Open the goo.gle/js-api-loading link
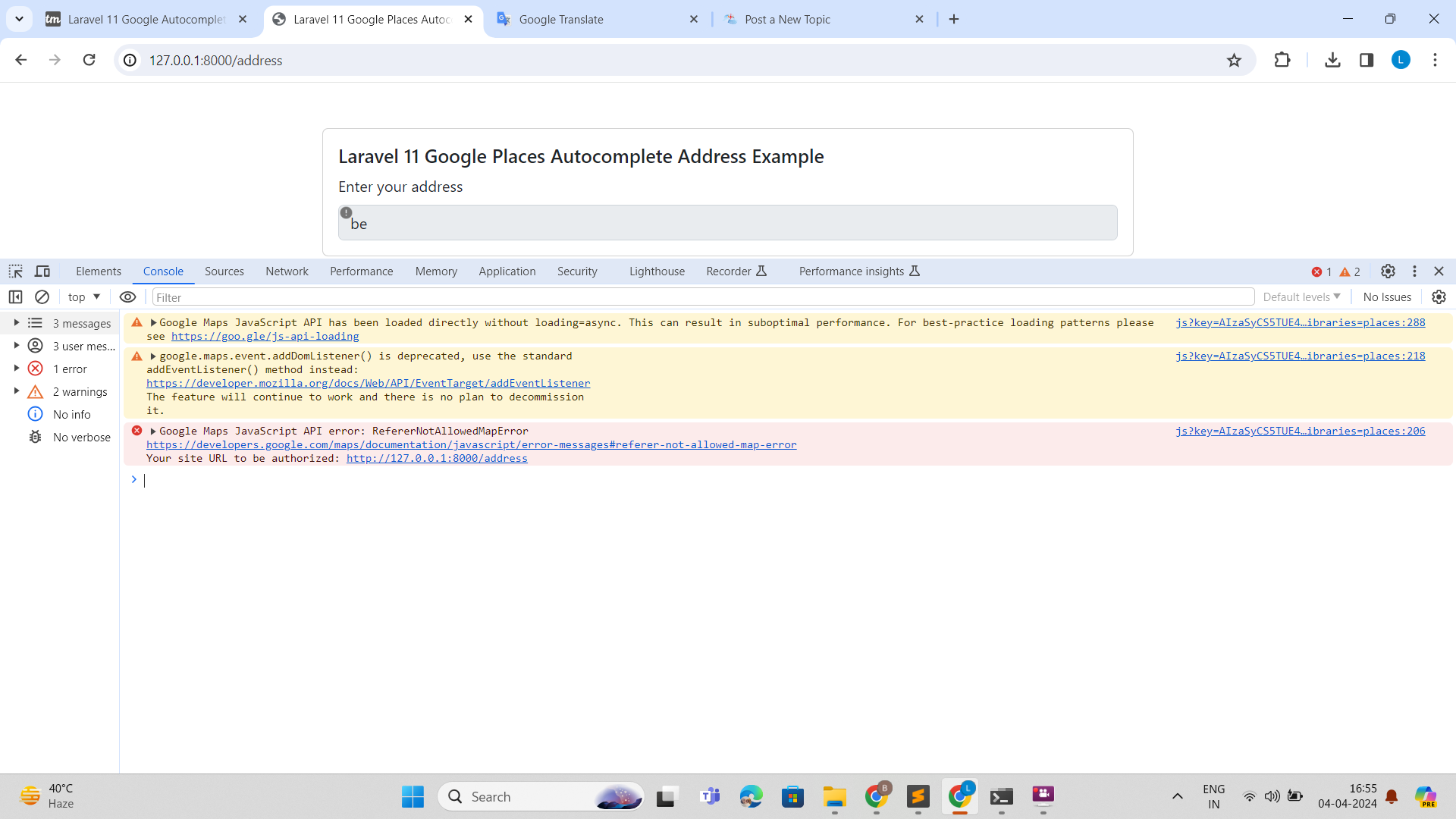Image resolution: width=1456 pixels, height=819 pixels. (x=264, y=336)
